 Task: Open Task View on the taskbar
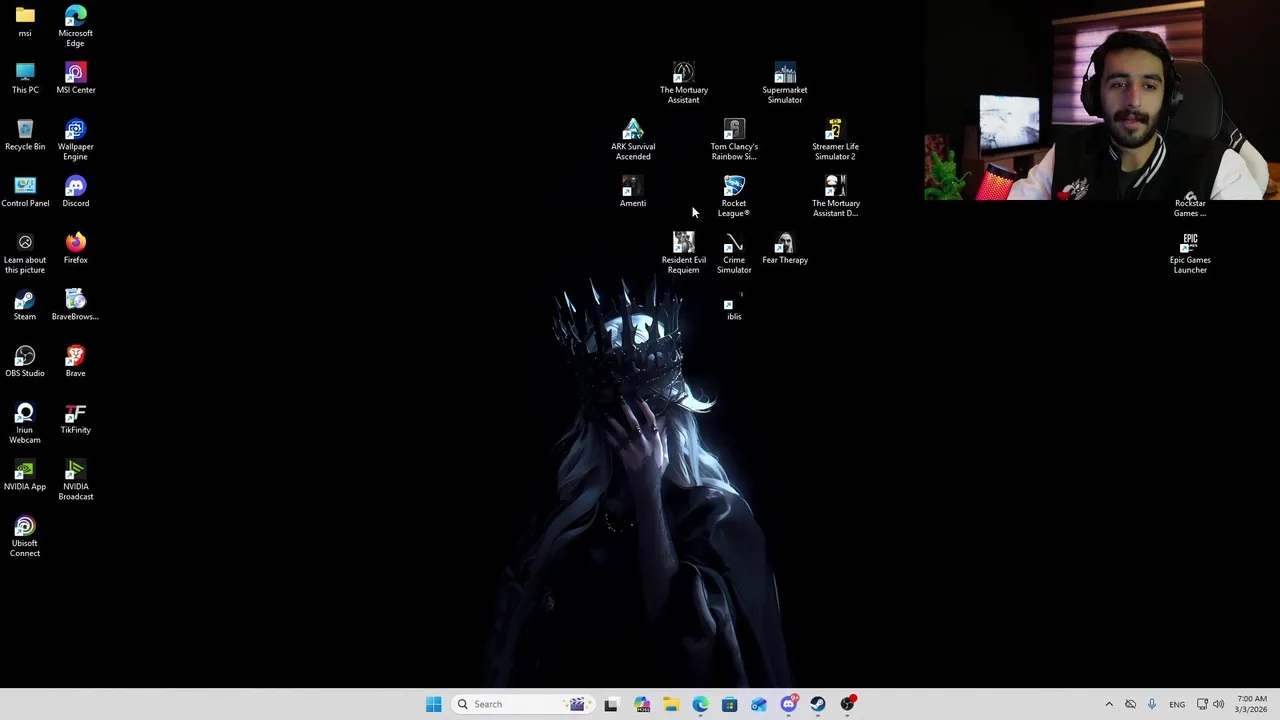click(x=611, y=704)
